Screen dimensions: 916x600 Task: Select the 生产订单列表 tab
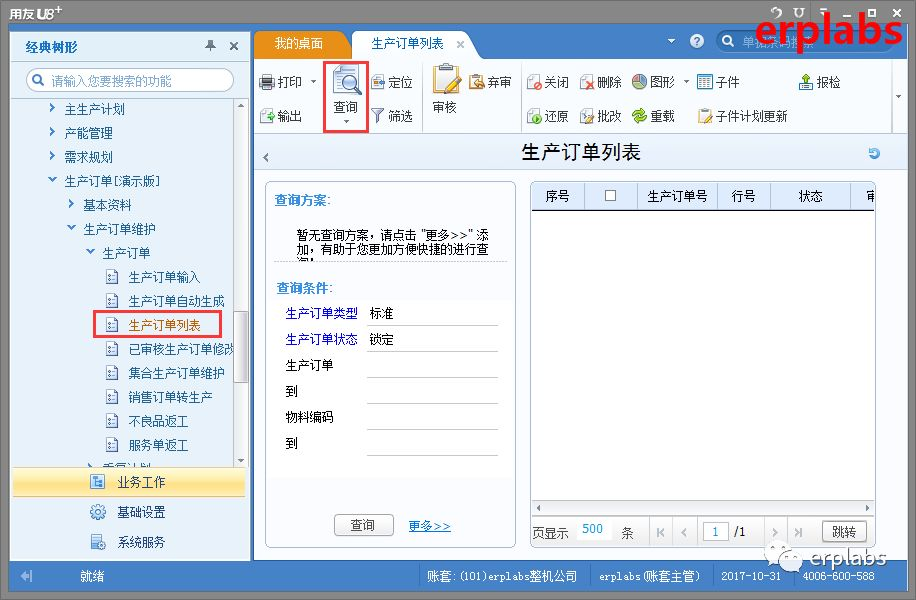(x=407, y=43)
